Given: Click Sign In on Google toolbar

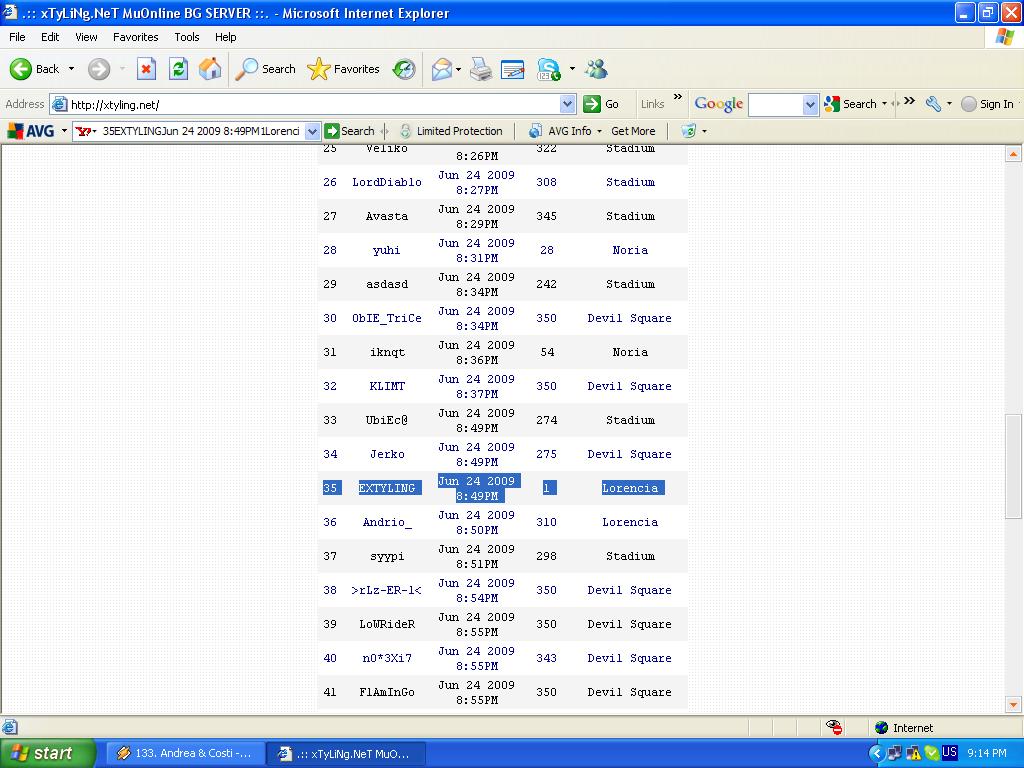Looking at the screenshot, I should tap(987, 104).
